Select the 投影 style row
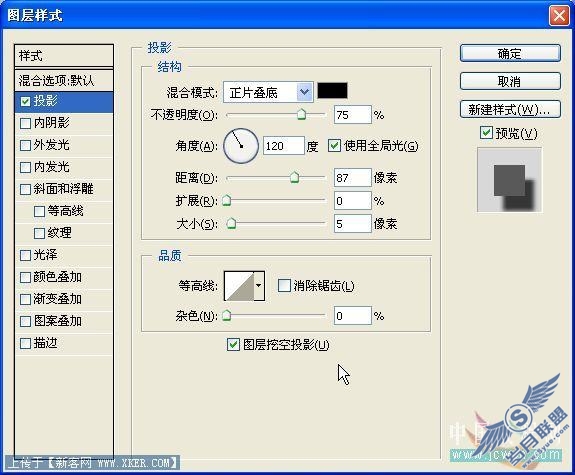The width and height of the screenshot is (575, 475). coord(64,102)
